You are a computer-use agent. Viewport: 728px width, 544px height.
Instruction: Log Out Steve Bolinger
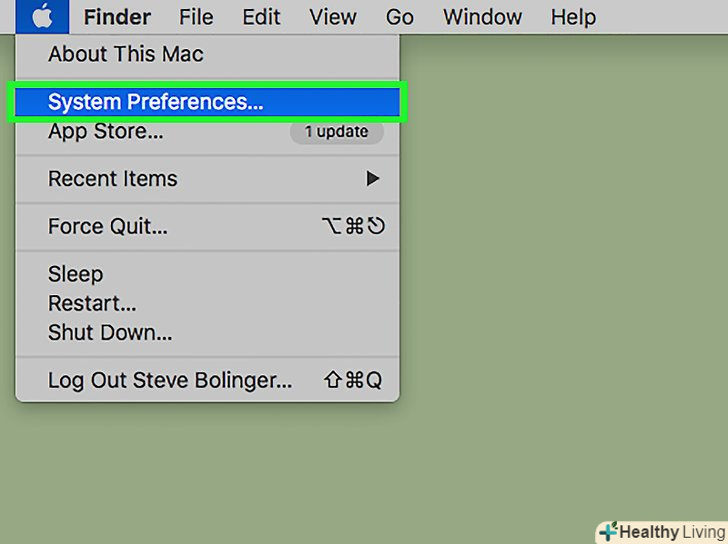170,381
